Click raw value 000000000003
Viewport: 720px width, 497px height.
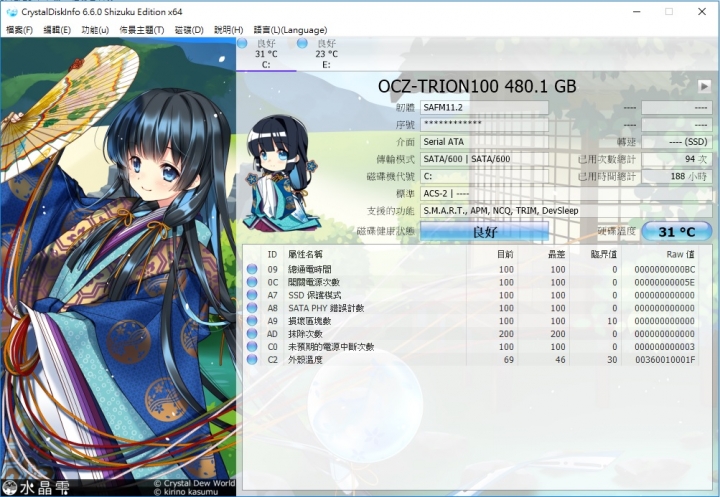point(664,347)
